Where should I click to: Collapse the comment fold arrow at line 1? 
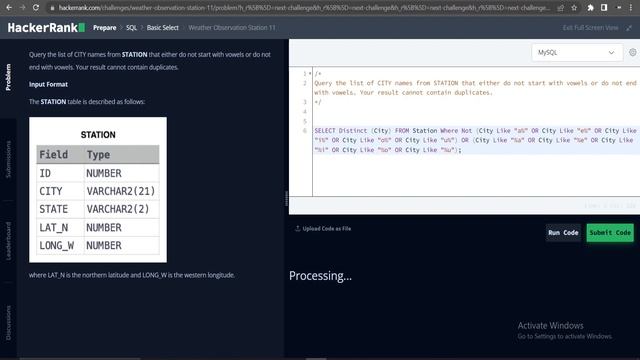coord(310,74)
